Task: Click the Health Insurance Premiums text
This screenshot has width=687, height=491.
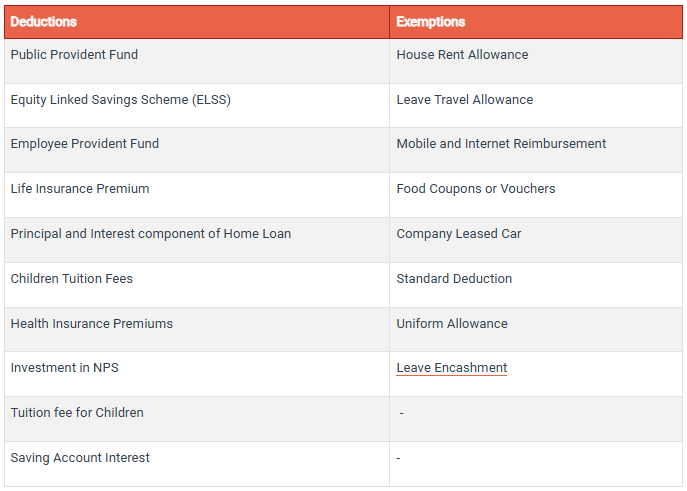Action: [91, 324]
